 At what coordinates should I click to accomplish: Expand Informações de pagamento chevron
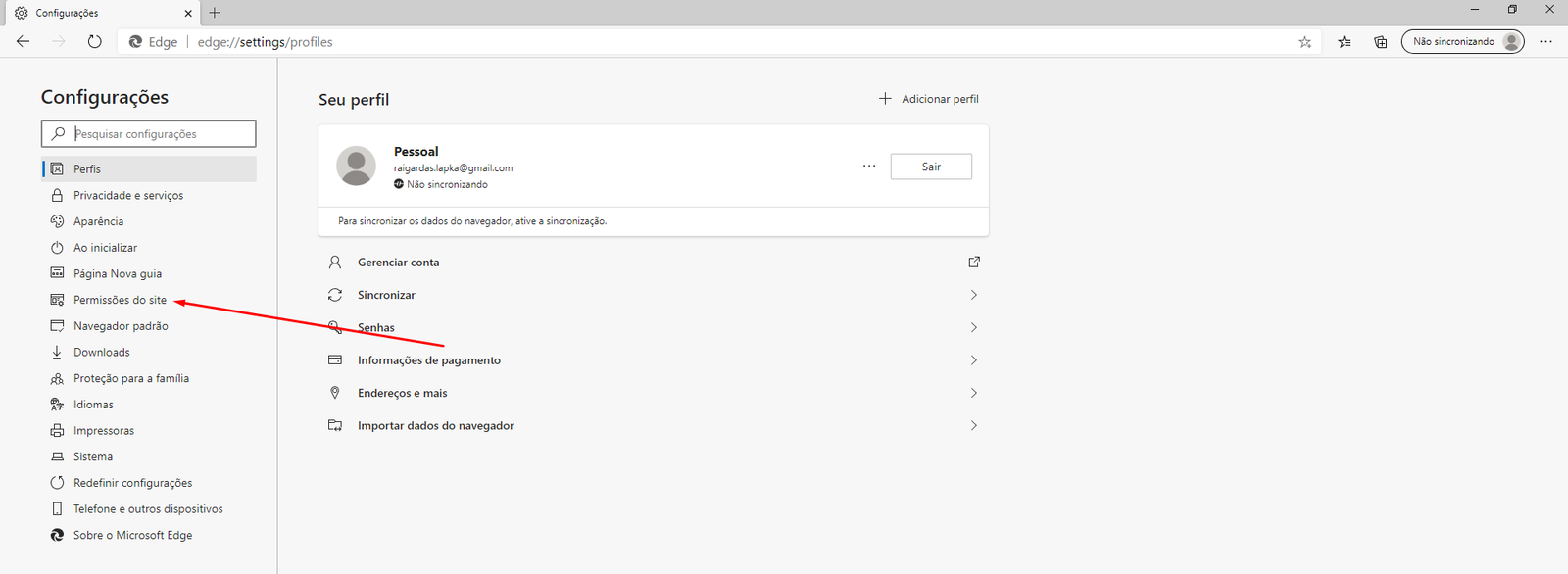pos(973,360)
